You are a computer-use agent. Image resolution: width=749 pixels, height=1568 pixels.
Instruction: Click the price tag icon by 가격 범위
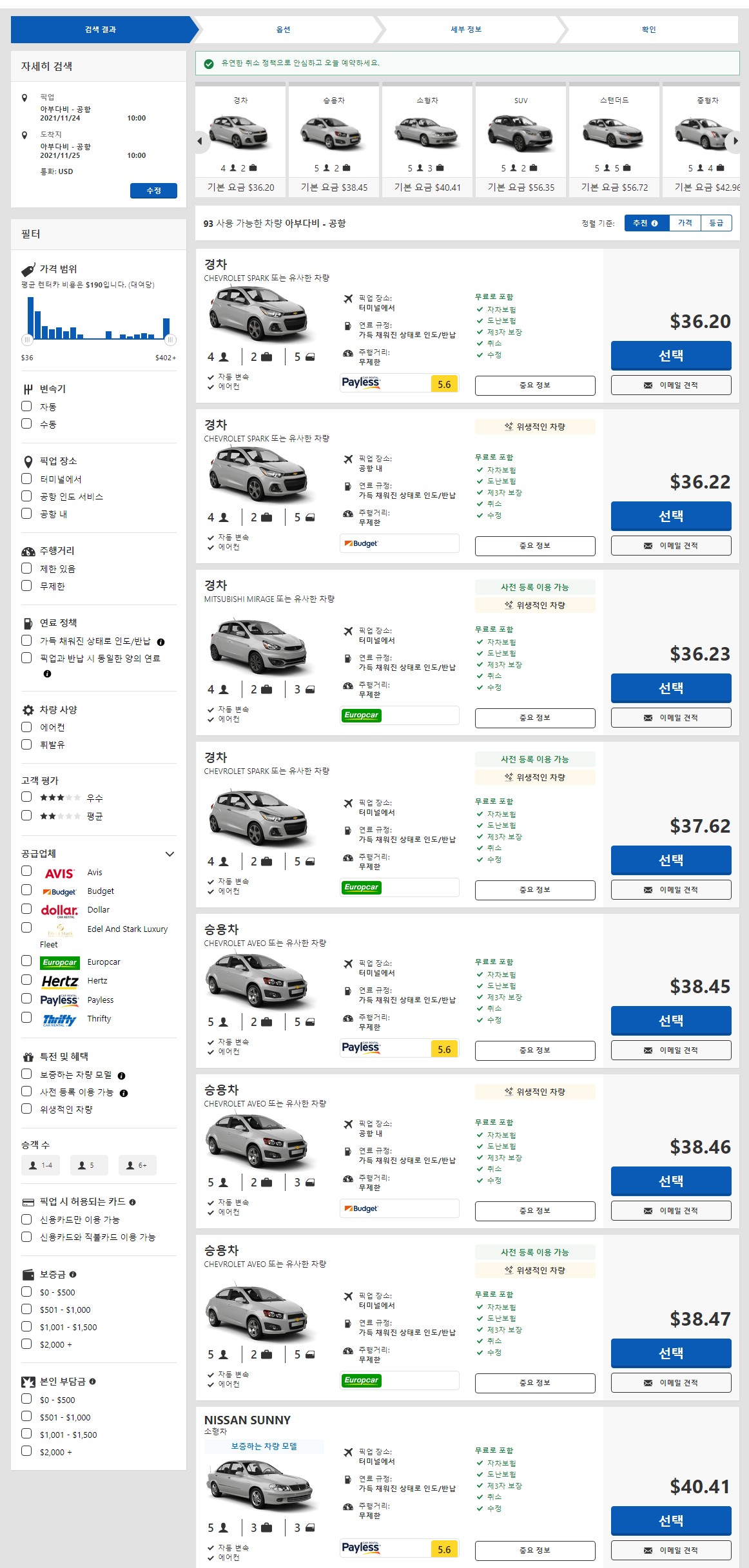(x=28, y=269)
